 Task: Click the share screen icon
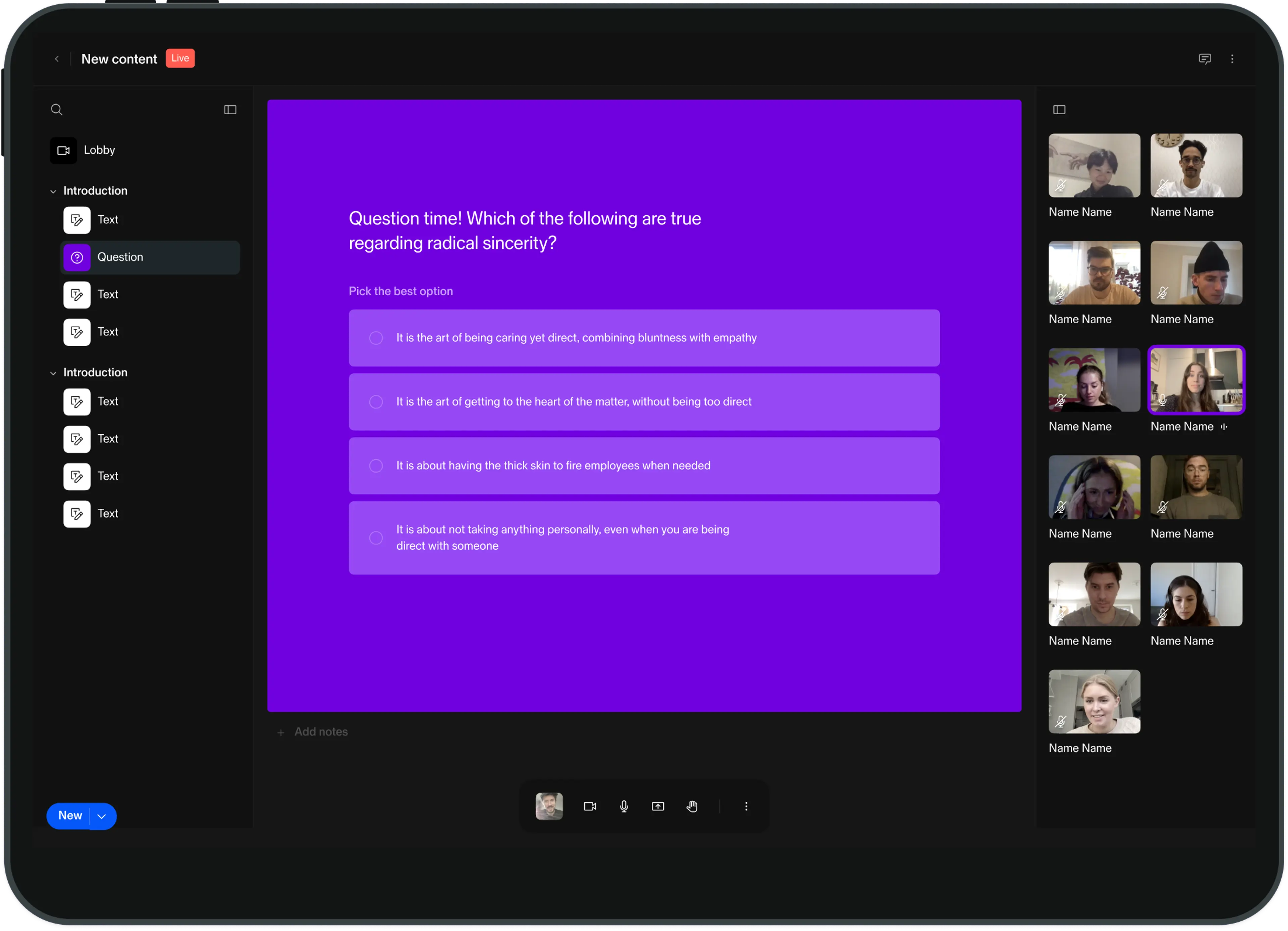pos(658,806)
